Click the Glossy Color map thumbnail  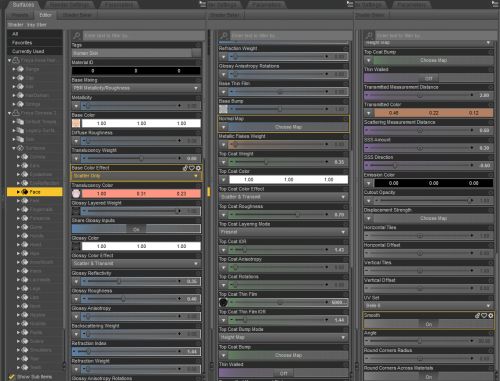tap(76, 246)
